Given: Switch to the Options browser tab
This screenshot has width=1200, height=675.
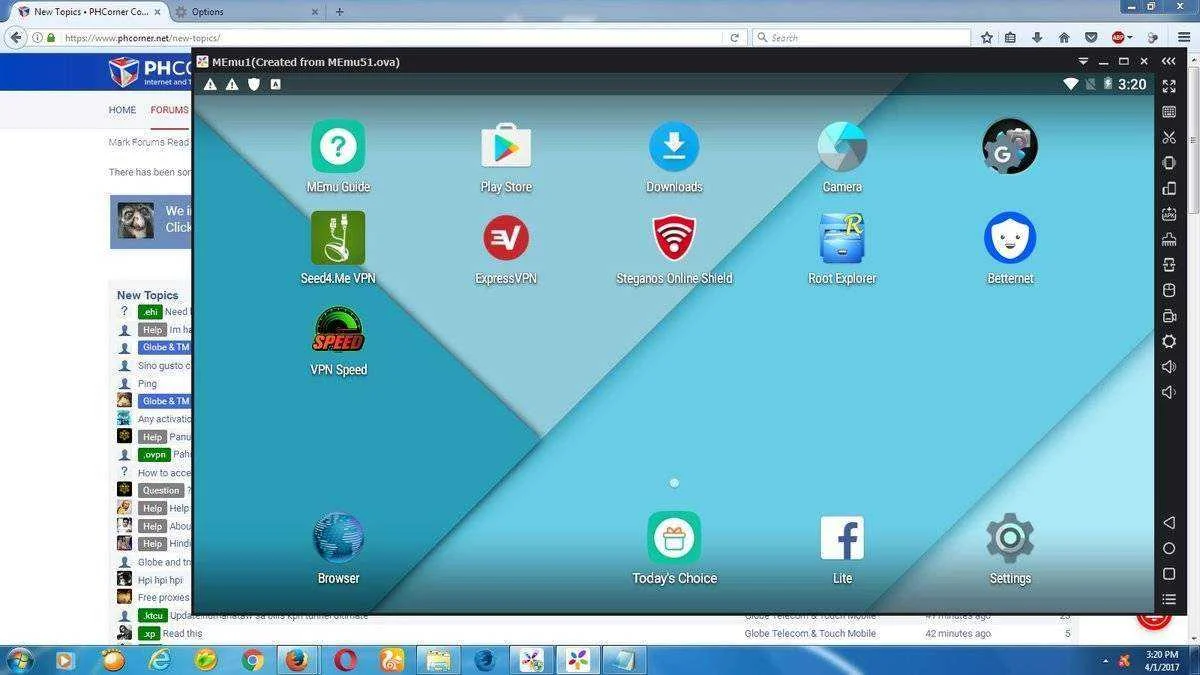Looking at the screenshot, I should click(x=245, y=12).
